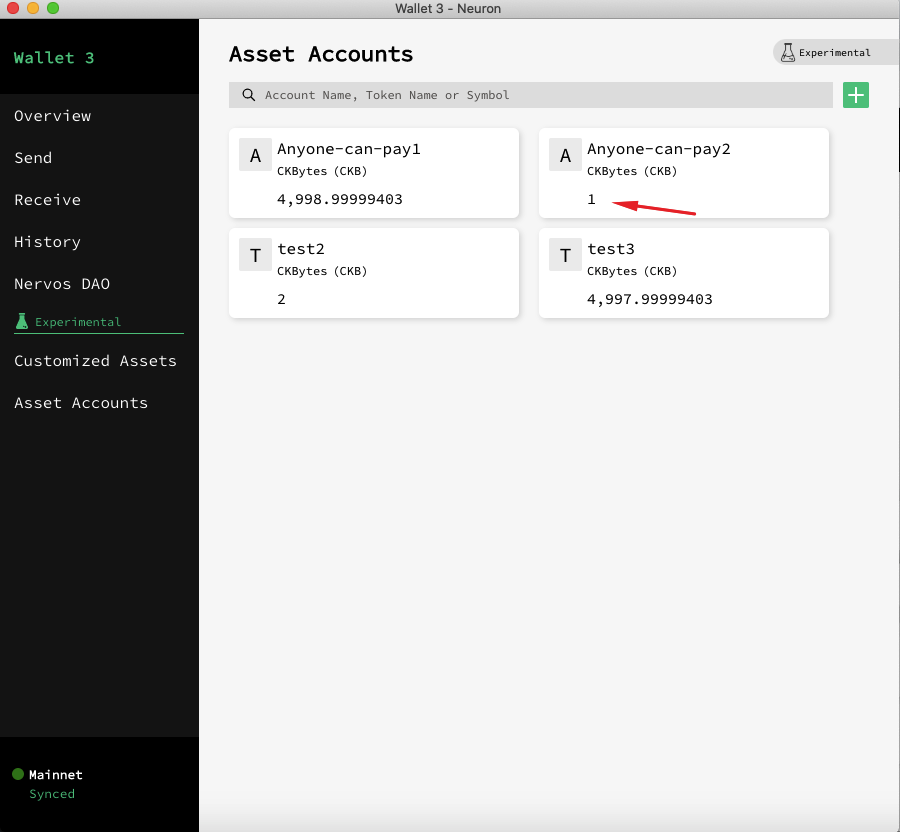
Task: Click the test3 balance 4,997.99999403
Action: (649, 299)
